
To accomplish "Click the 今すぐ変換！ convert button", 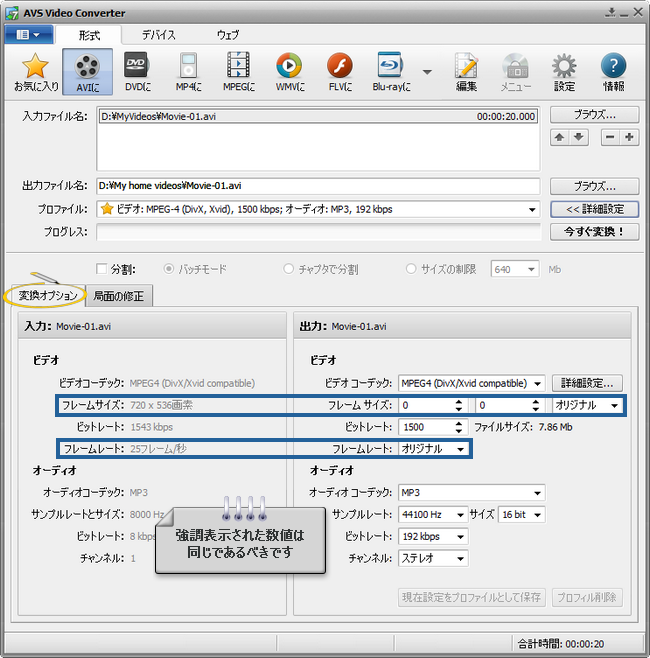I will [x=594, y=232].
